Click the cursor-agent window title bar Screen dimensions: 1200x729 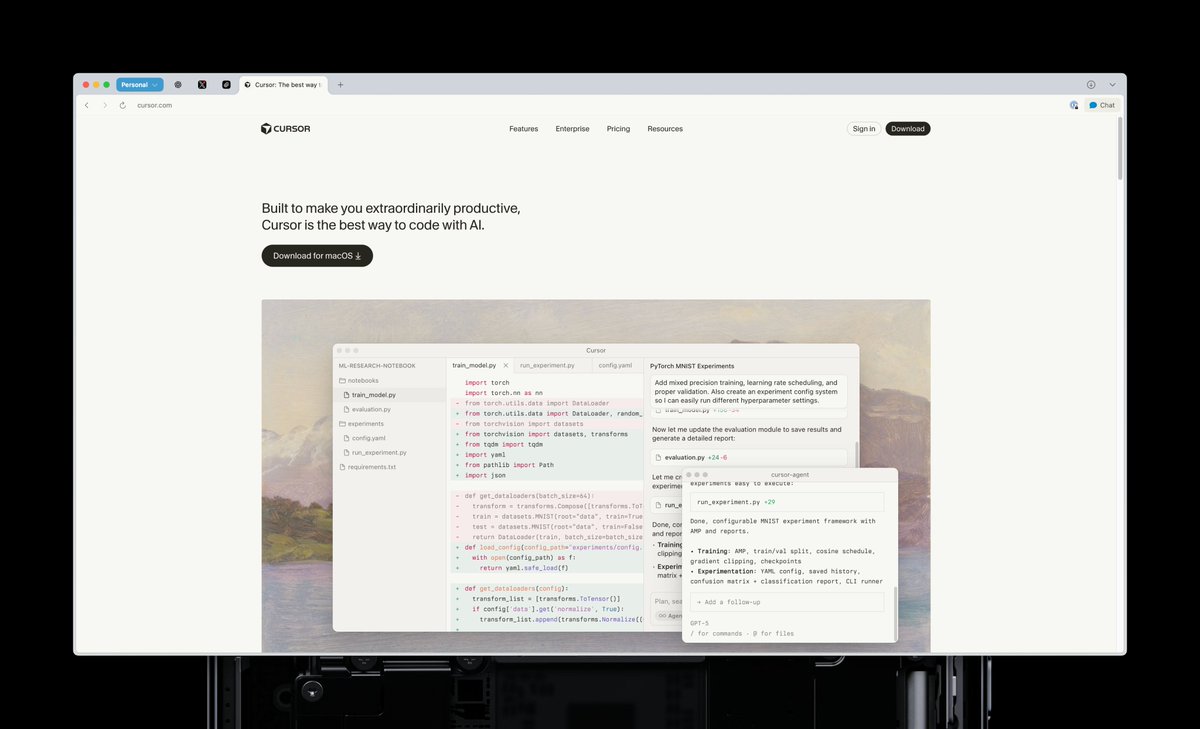790,474
